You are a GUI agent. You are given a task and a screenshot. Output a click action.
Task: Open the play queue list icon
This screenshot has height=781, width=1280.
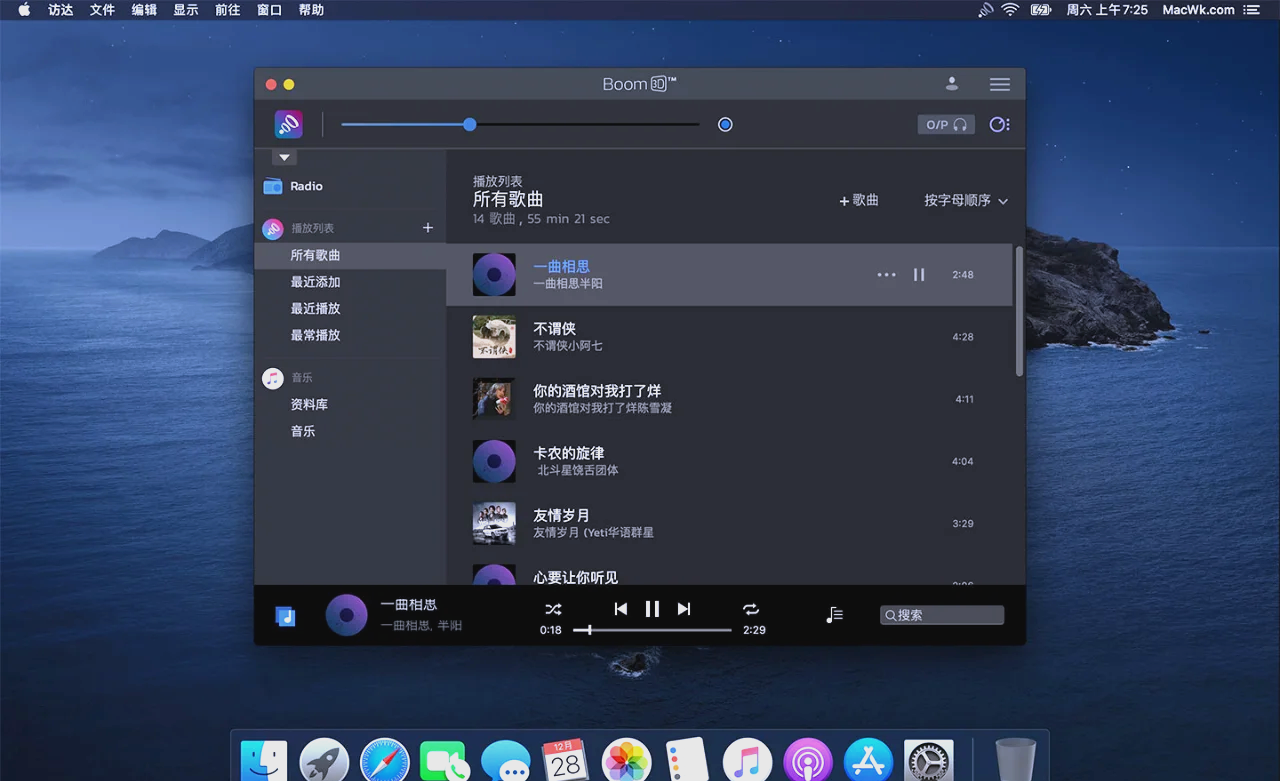[x=834, y=615]
